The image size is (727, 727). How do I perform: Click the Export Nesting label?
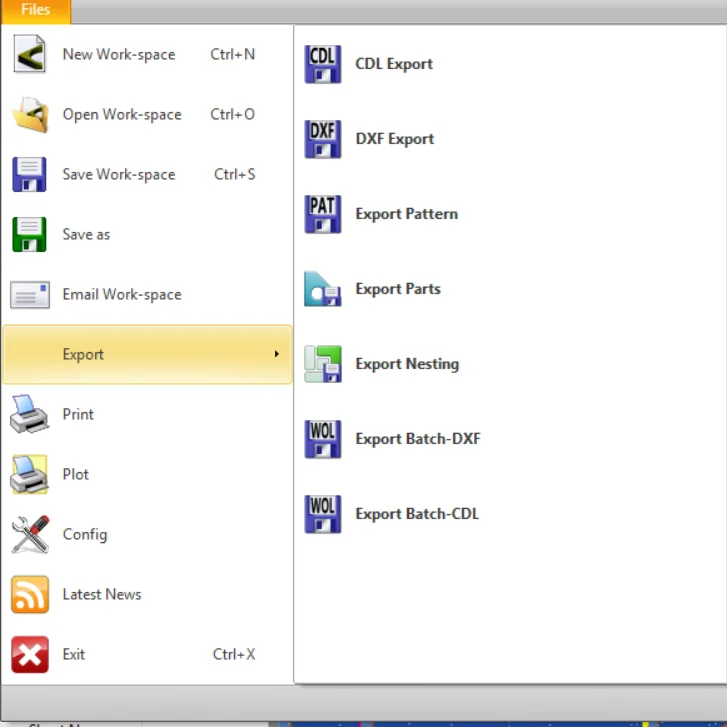pyautogui.click(x=407, y=364)
